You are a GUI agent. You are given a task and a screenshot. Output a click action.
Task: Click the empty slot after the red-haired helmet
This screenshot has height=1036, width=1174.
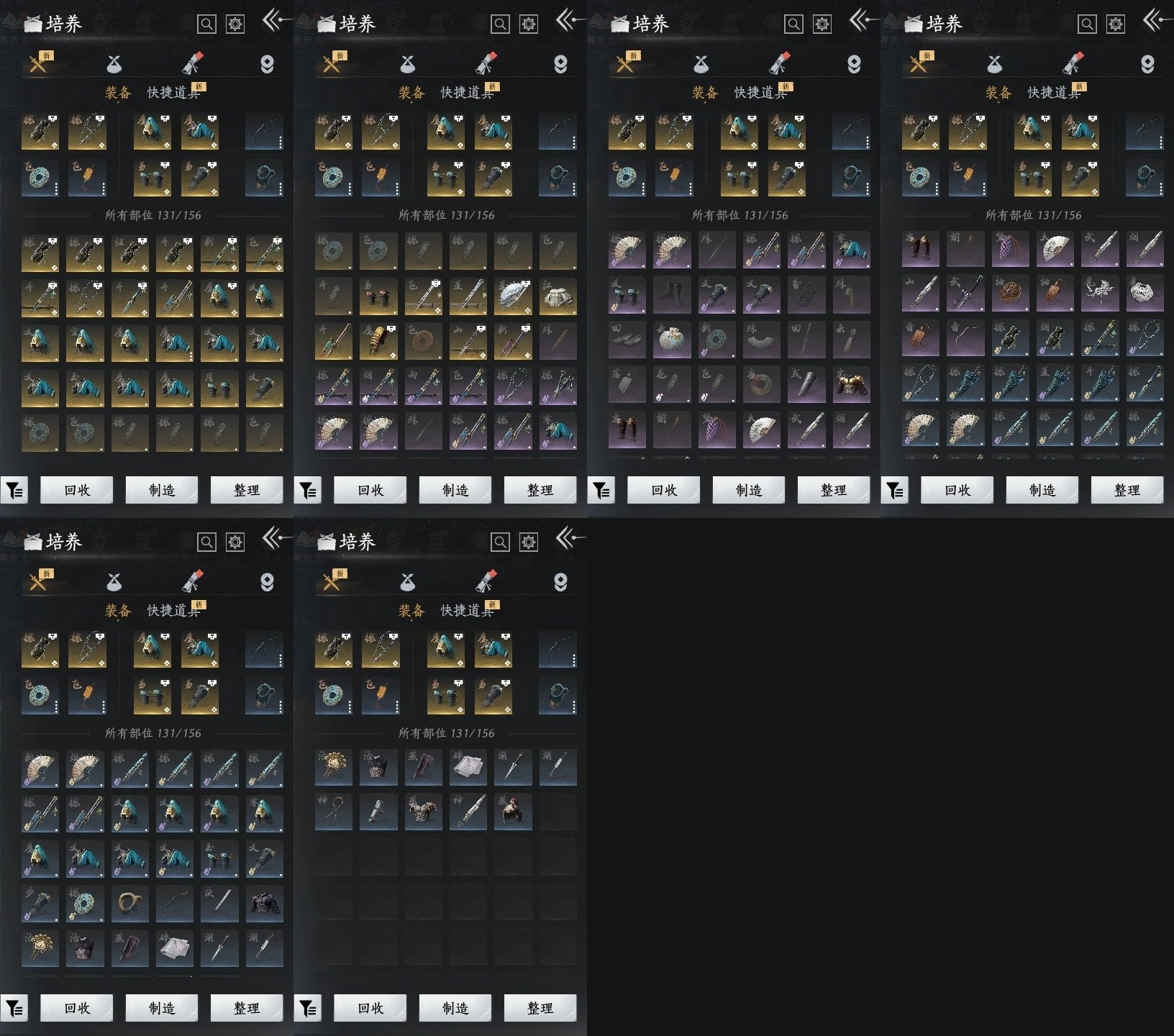tap(558, 812)
